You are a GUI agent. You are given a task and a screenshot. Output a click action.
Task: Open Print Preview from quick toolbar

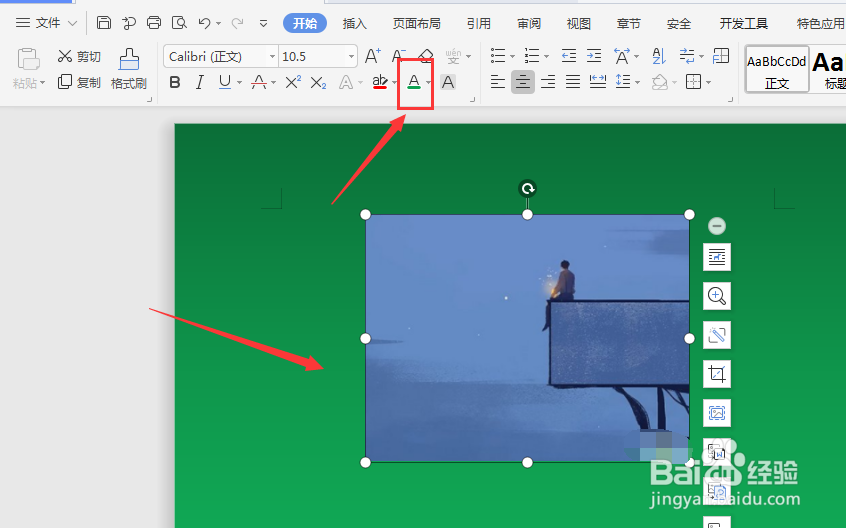[x=179, y=23]
